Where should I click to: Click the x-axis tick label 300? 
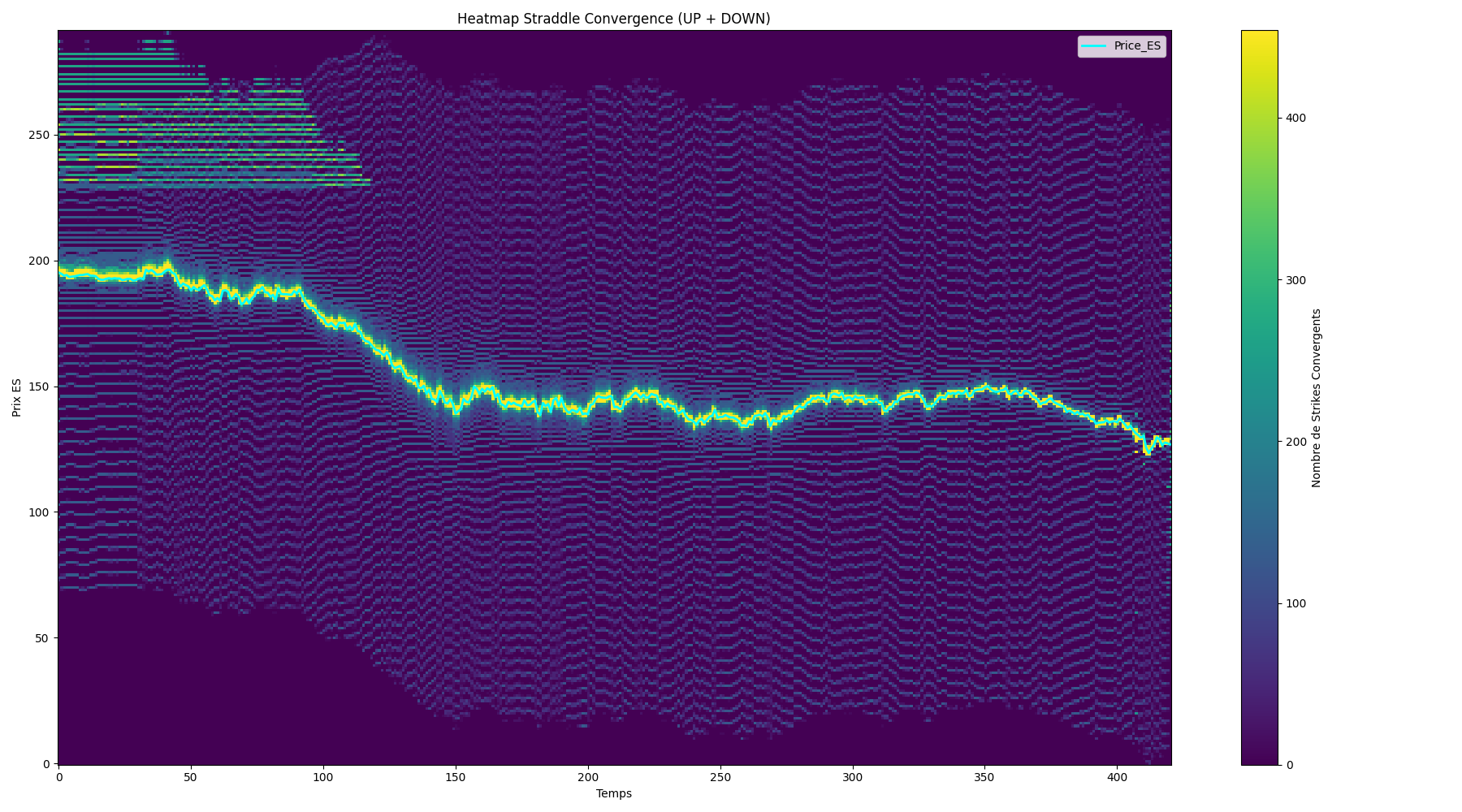853,777
